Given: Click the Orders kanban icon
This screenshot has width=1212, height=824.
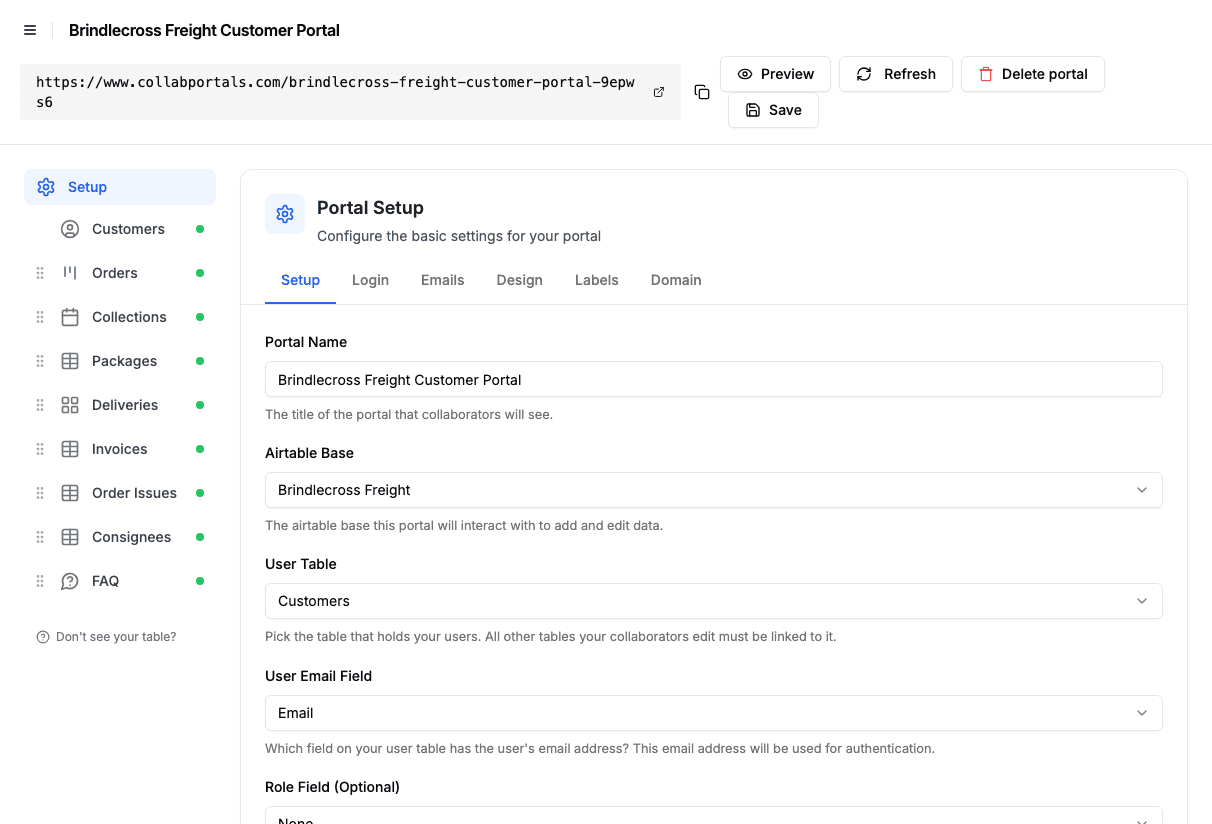Looking at the screenshot, I should (x=70, y=273).
